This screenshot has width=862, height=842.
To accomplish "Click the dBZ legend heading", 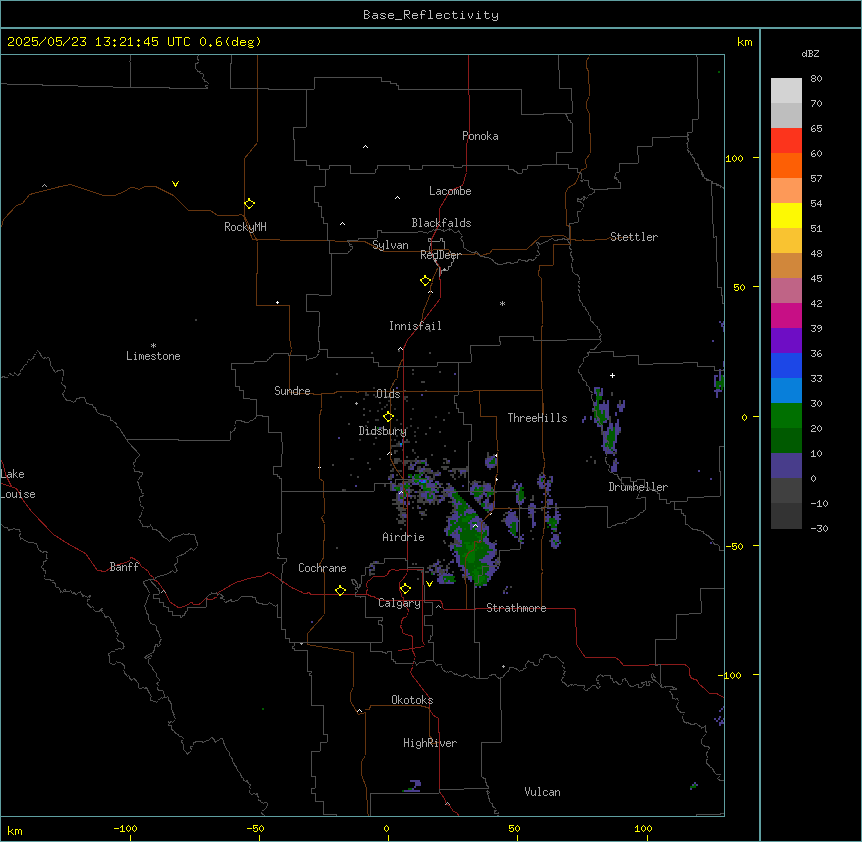I will (x=810, y=54).
